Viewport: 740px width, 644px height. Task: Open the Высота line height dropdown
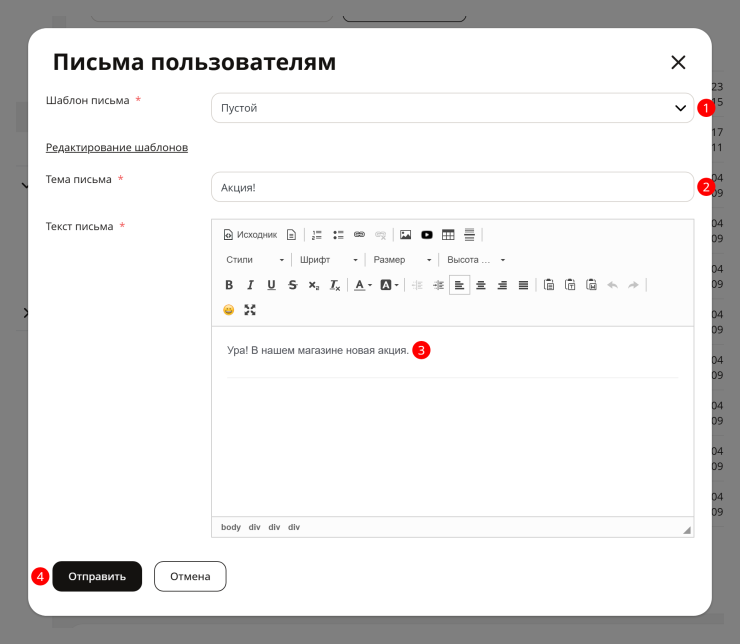click(476, 260)
